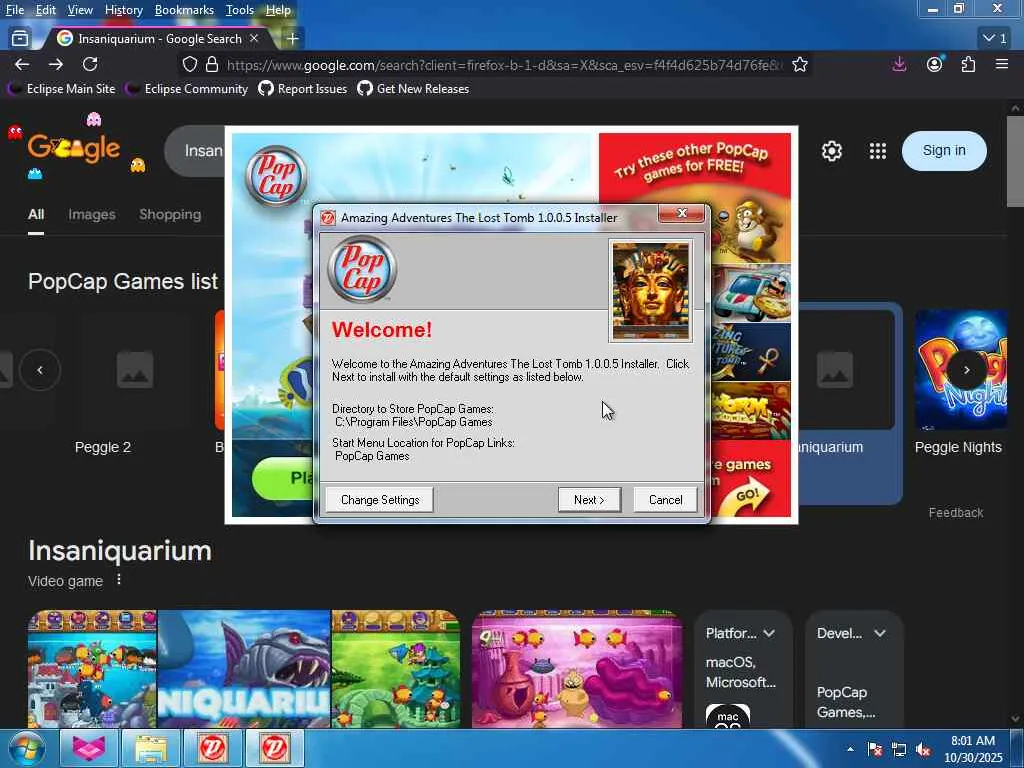Close the Amazing Adventures installer dialog
1024x768 pixels.
point(681,213)
